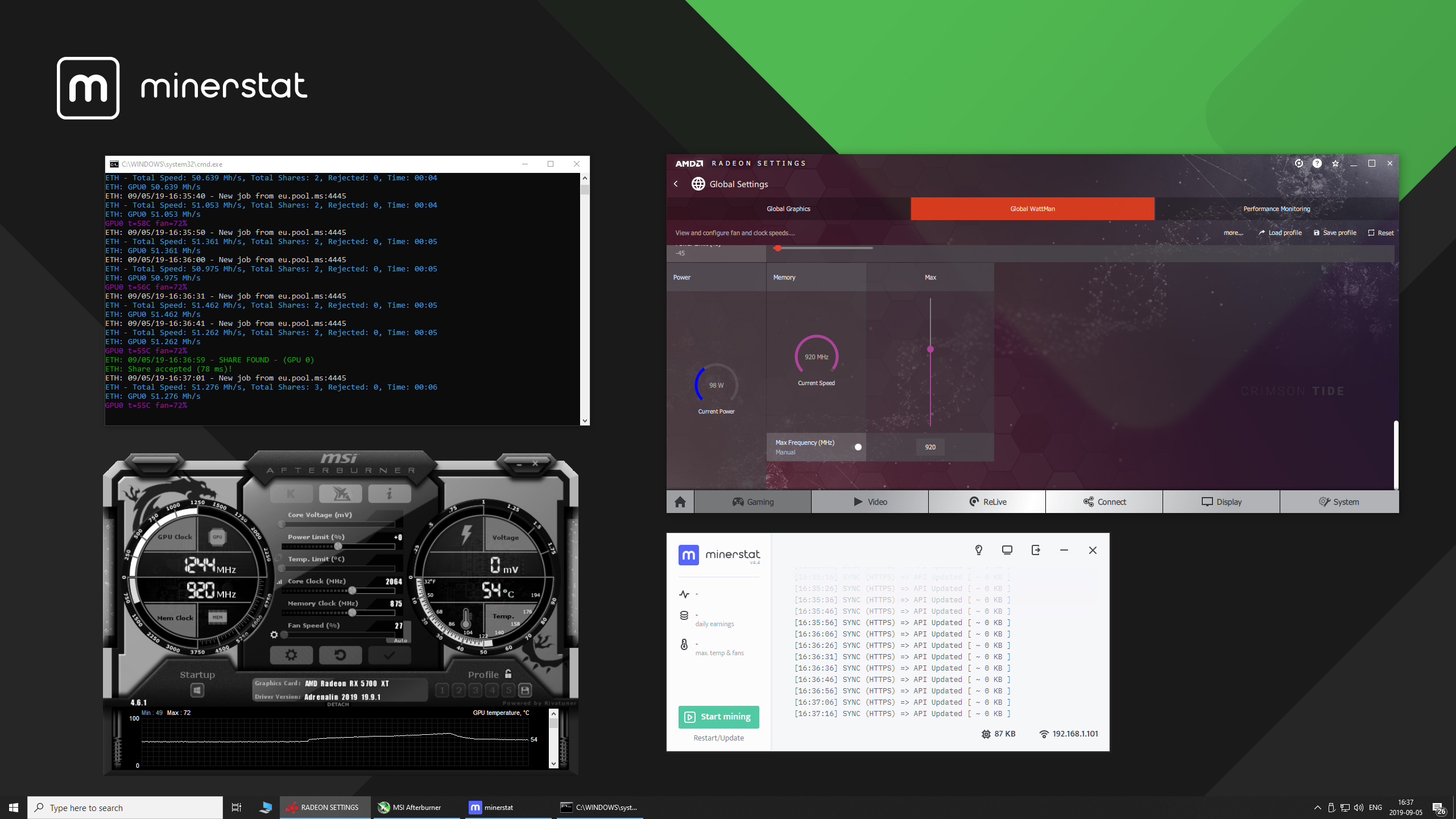Go back in Radeon Settings

pos(676,184)
